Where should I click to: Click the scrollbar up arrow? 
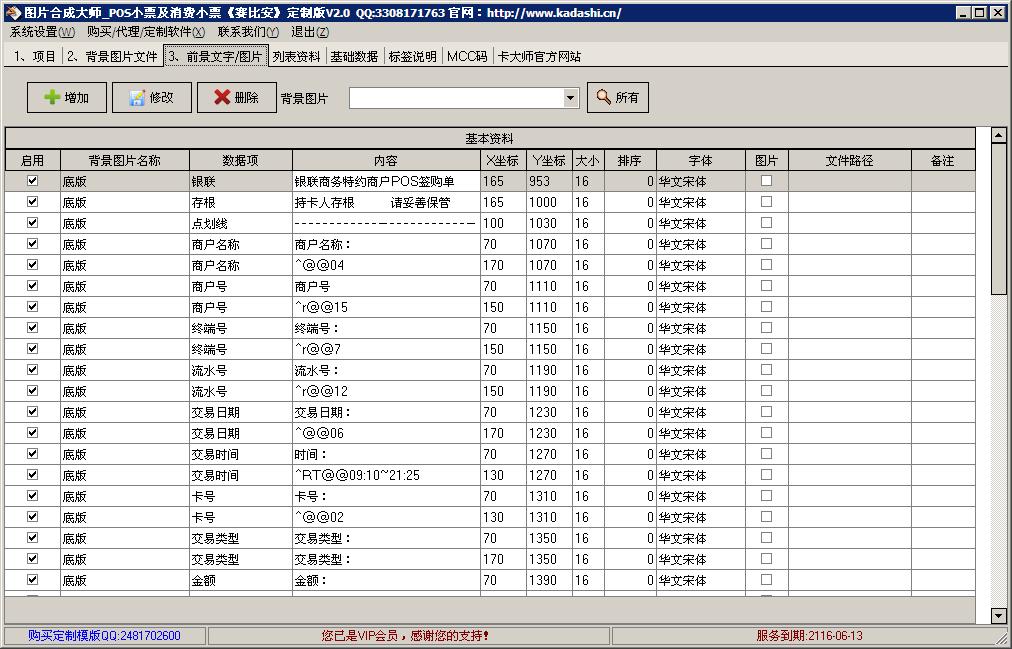point(998,135)
